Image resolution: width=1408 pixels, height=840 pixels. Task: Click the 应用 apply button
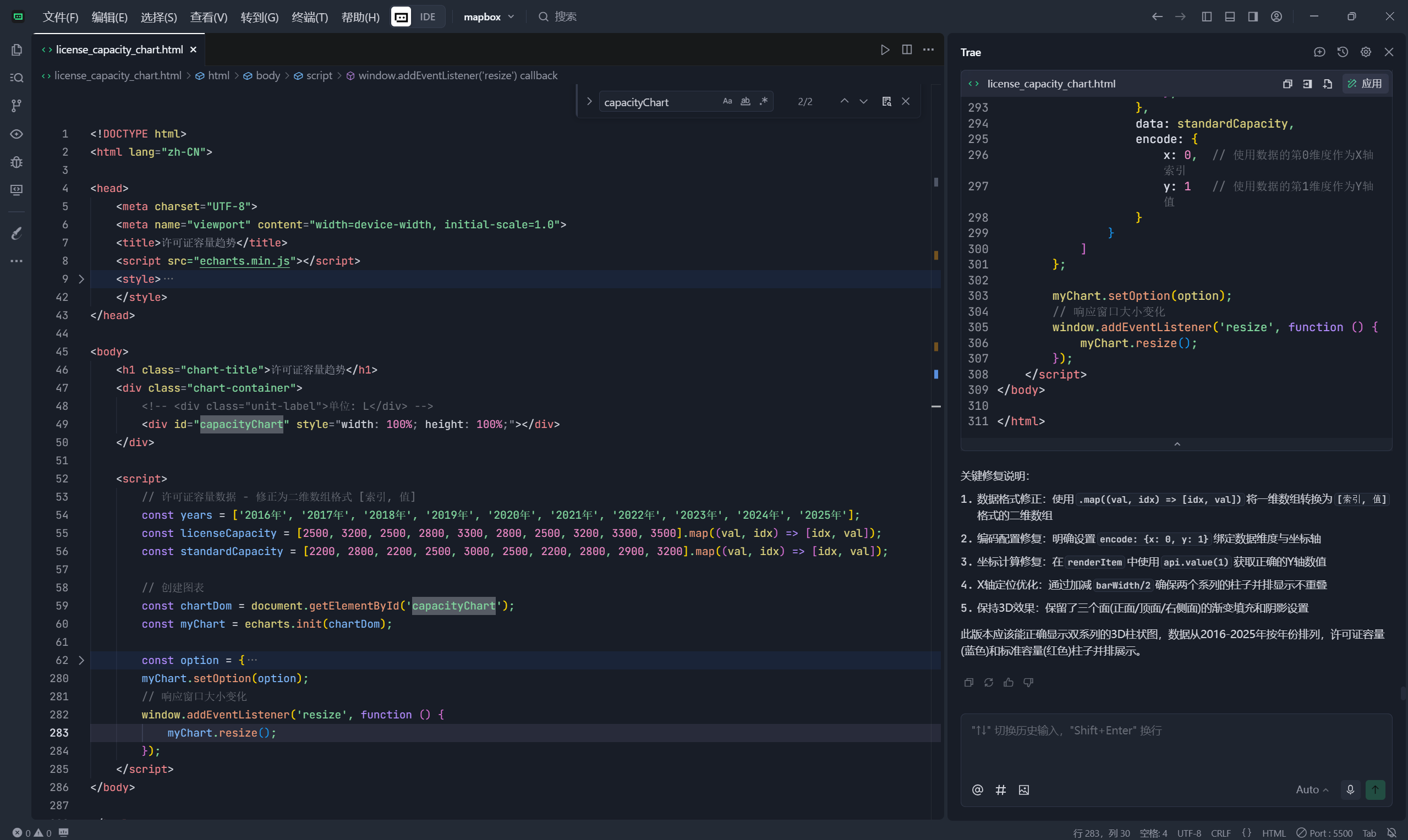click(x=1365, y=84)
